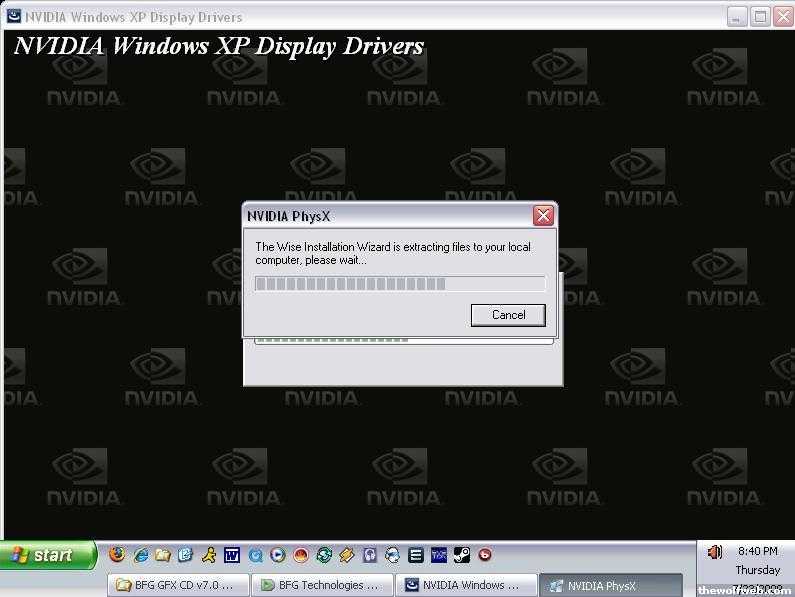Switch to BFG GFX CD taskbar window

tap(176, 585)
